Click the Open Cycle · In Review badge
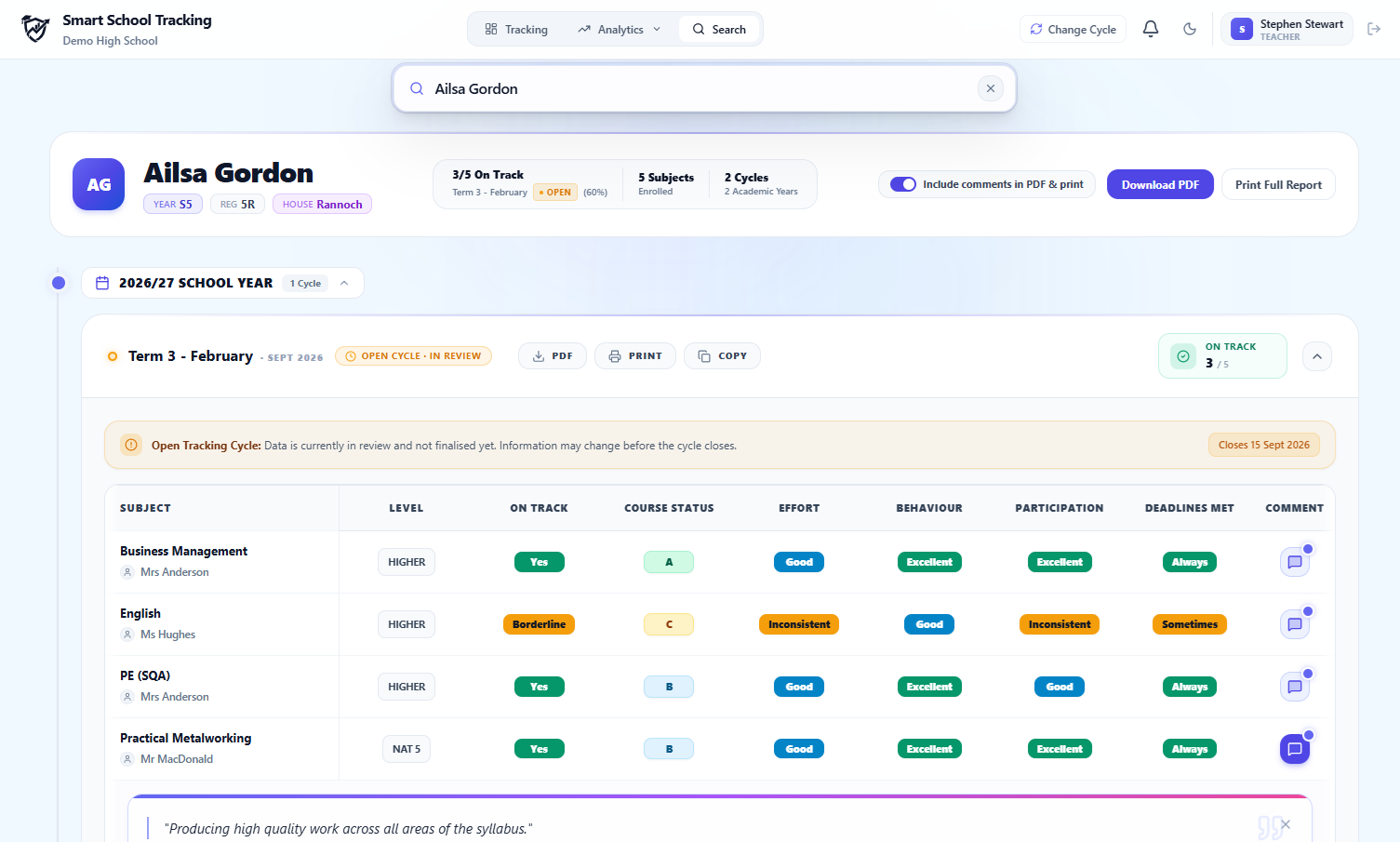 [413, 356]
